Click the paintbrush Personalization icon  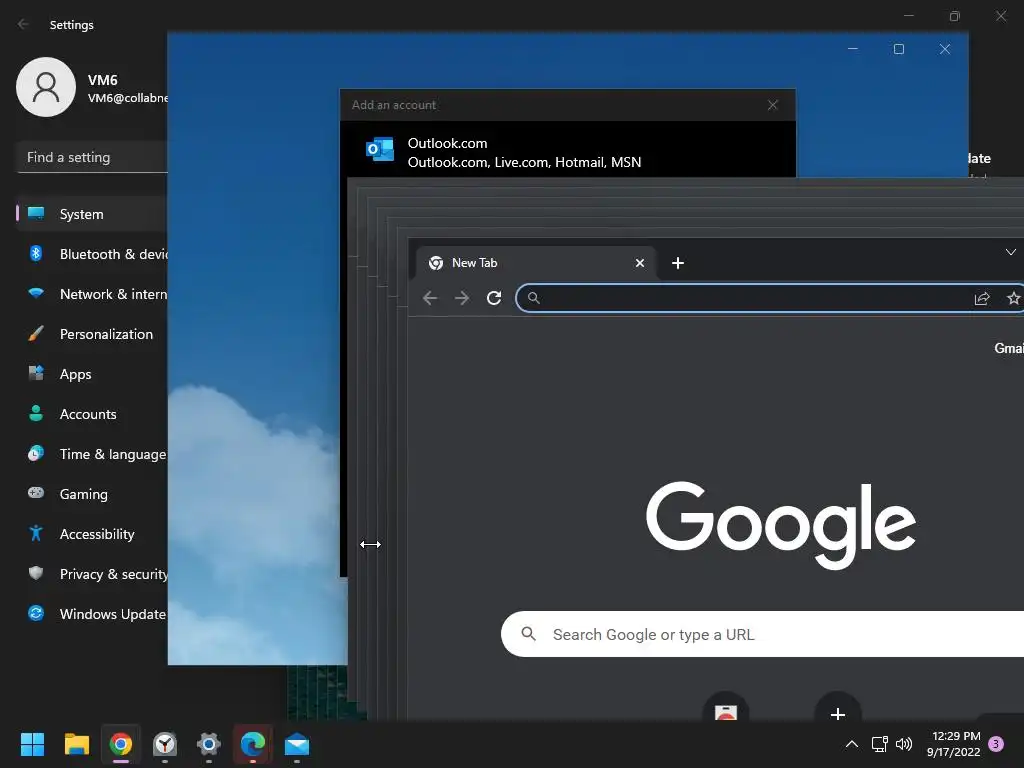[x=36, y=333]
